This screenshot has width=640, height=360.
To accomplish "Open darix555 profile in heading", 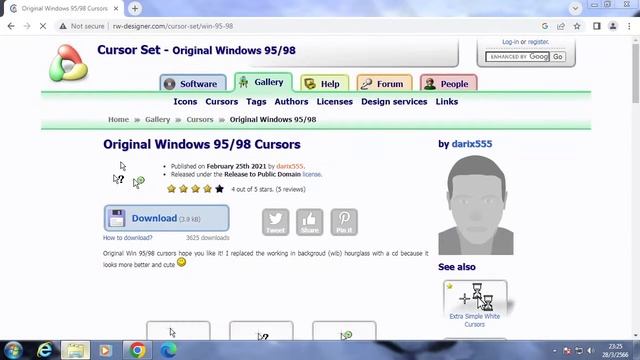I will pos(472,144).
